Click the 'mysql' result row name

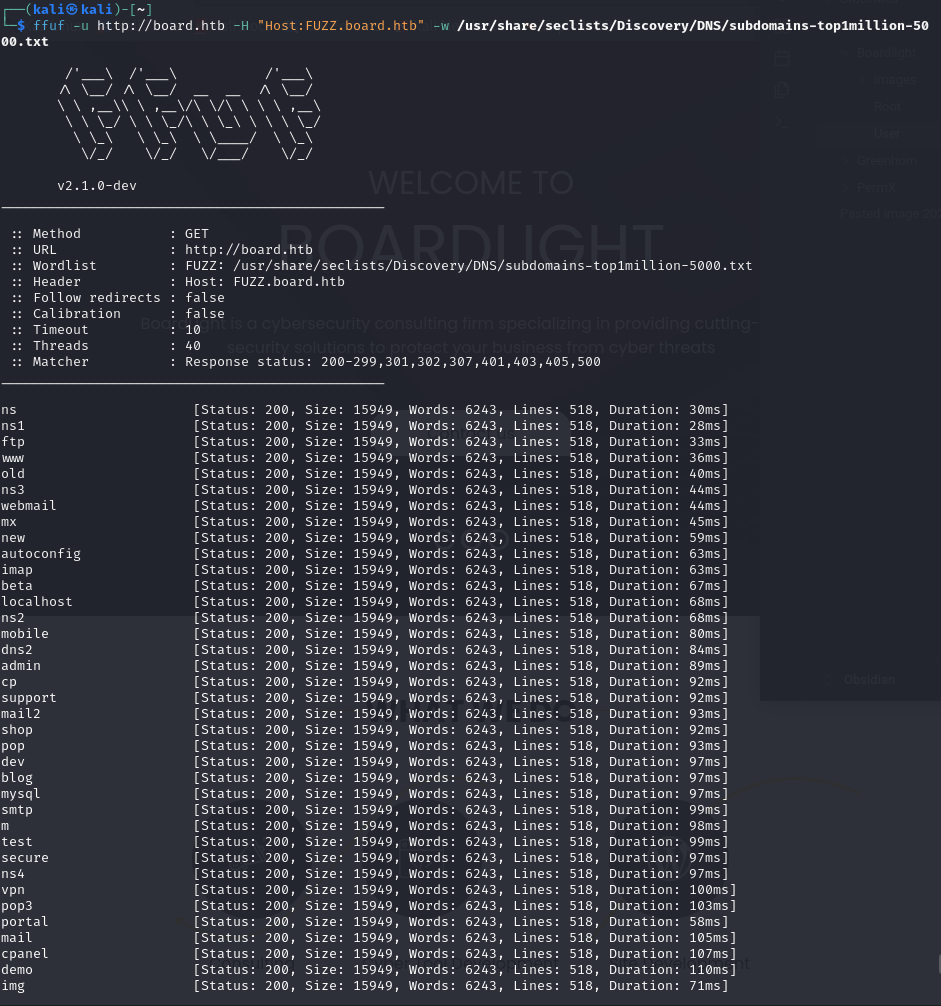(x=21, y=794)
